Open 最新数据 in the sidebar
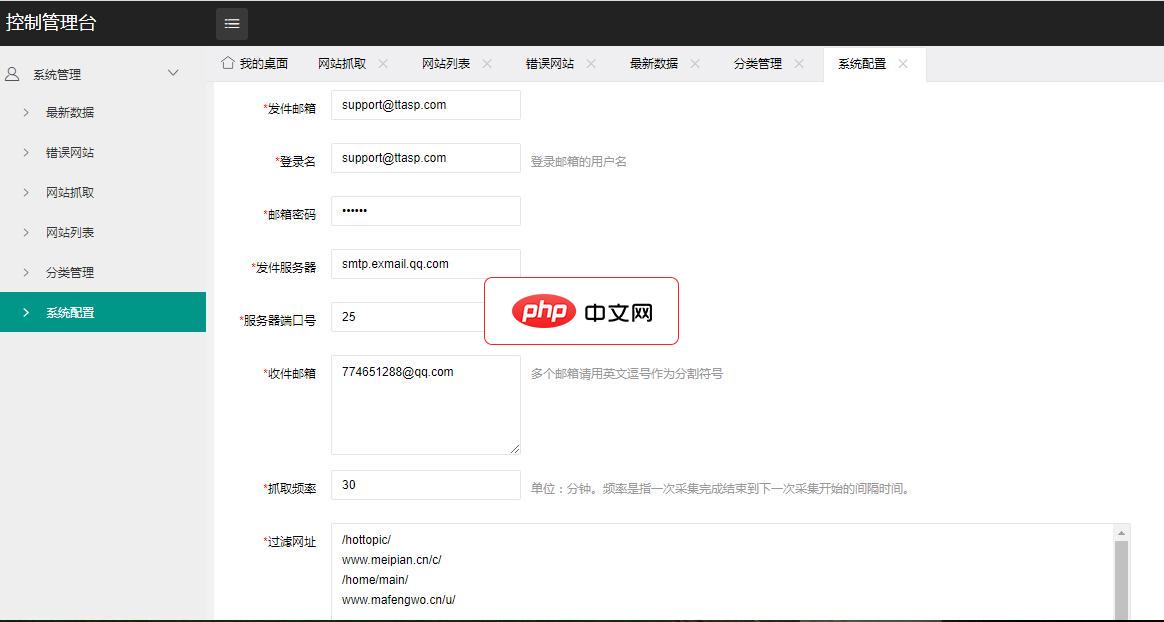This screenshot has width=1164, height=622. [103, 113]
